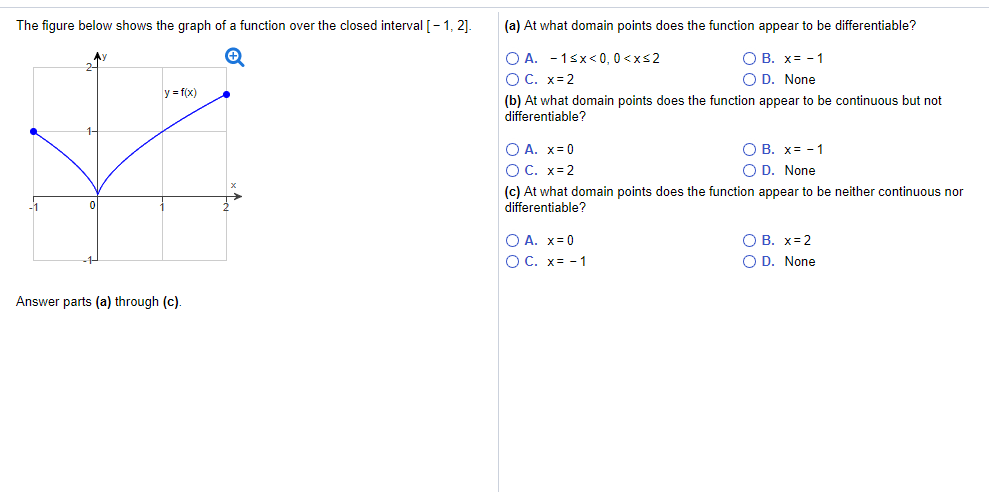This screenshot has height=497, width=989.
Task: Pick part (a) option D: None
Action: click(750, 79)
